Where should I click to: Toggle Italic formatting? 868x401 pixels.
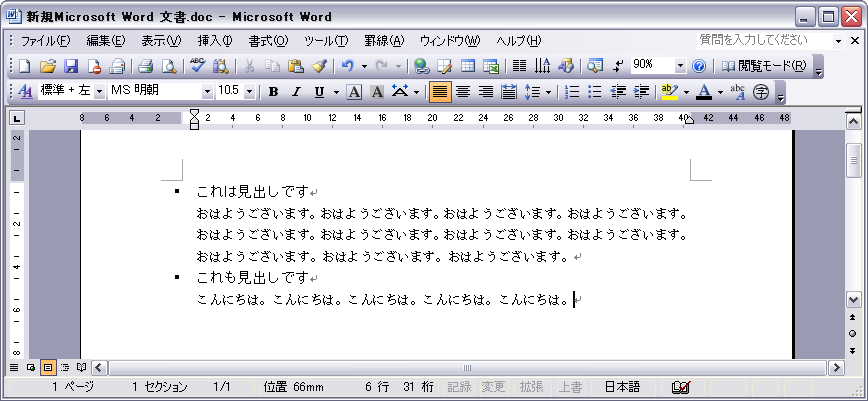click(296, 92)
